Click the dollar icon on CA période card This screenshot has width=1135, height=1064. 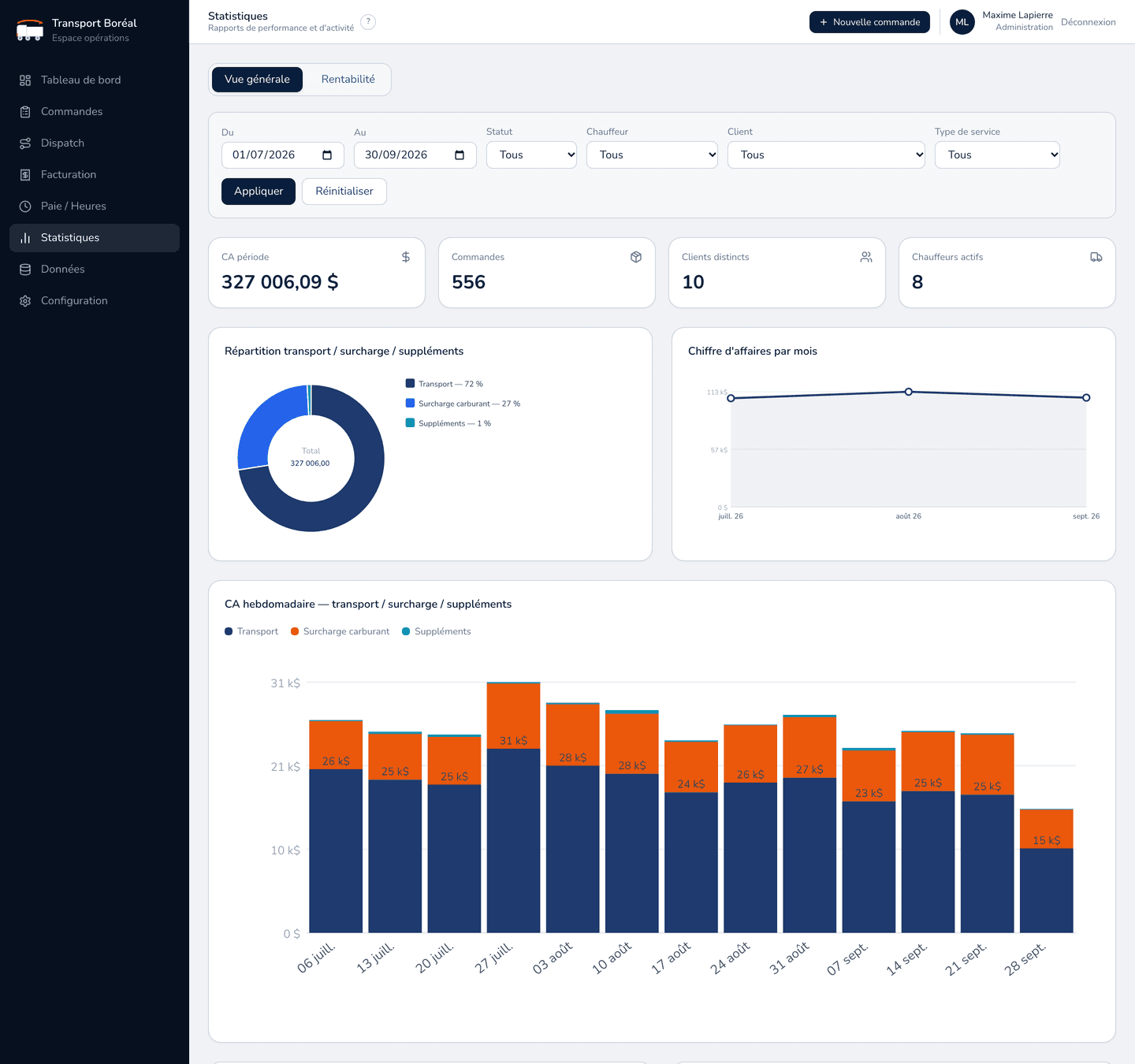tap(406, 257)
